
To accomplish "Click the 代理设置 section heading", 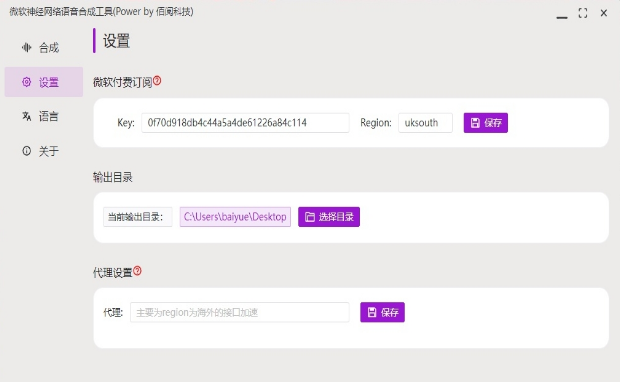I will click(x=113, y=272).
